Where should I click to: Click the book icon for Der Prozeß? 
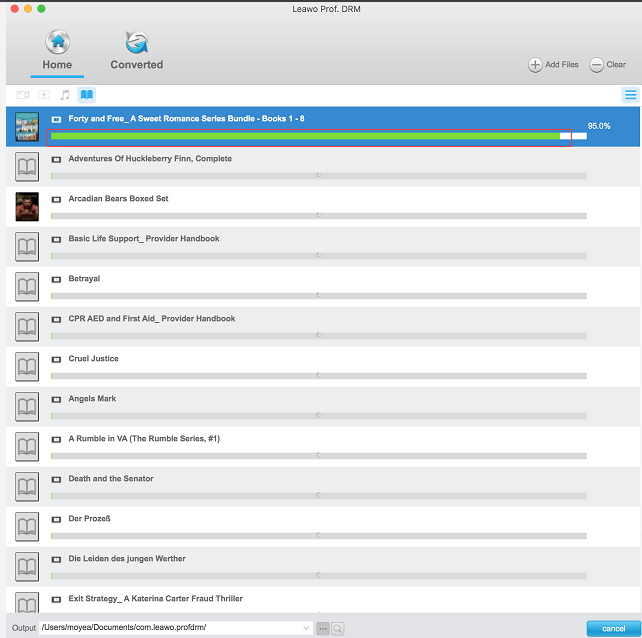point(27,527)
